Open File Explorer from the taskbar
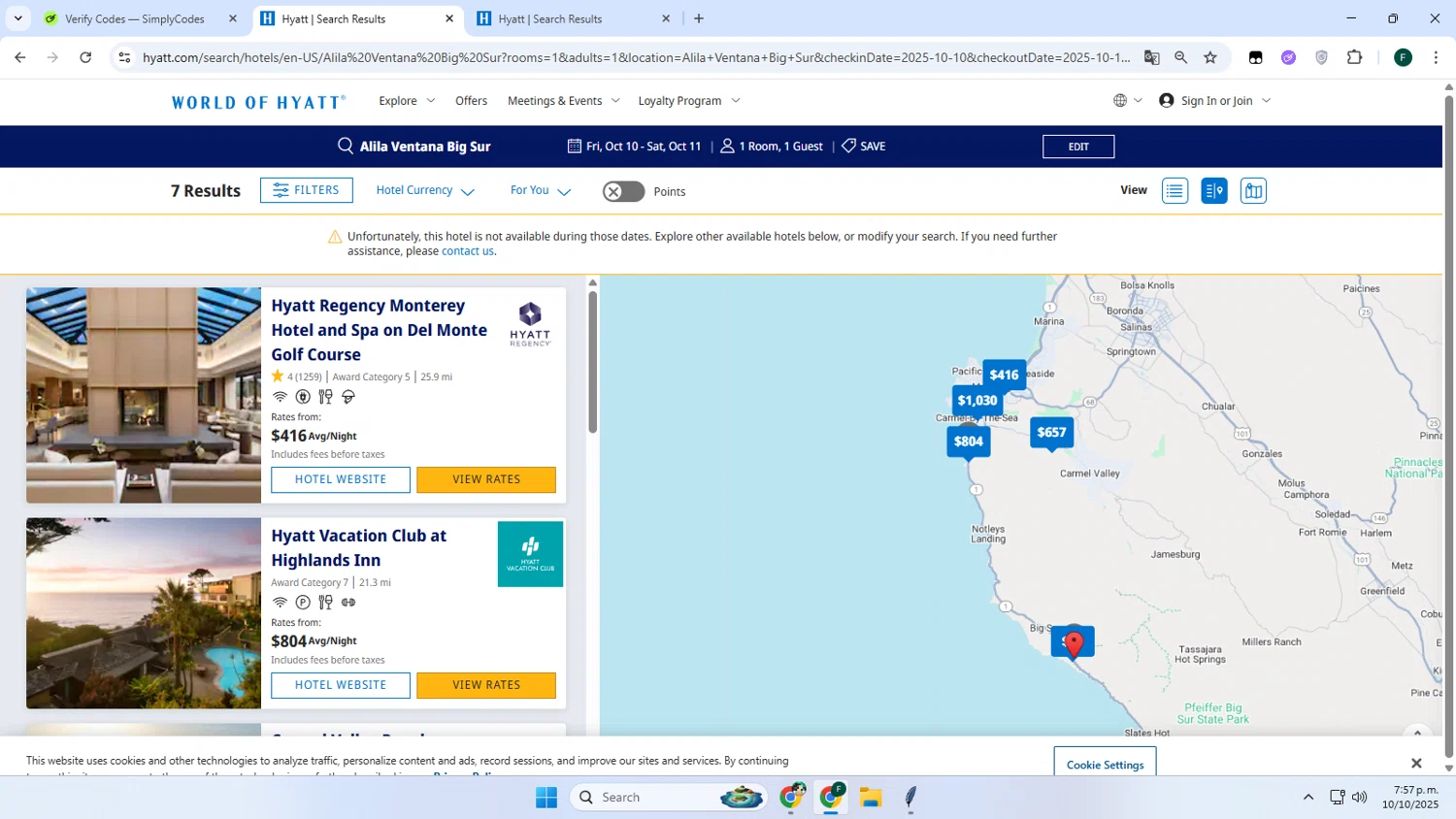 point(871,798)
